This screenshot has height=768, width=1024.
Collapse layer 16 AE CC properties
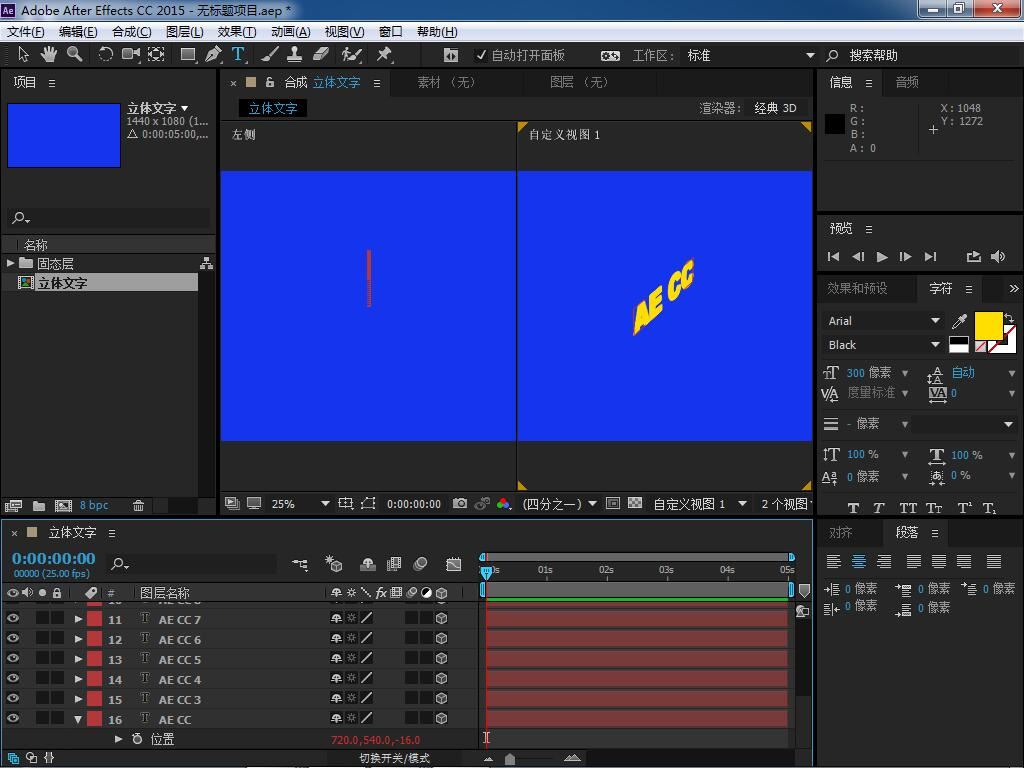click(78, 719)
